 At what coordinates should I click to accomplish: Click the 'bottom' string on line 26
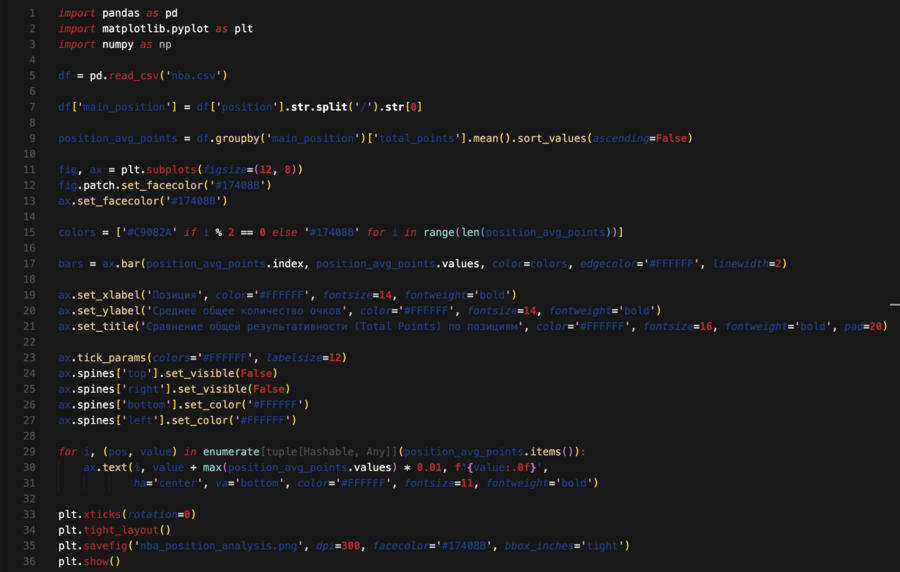pyautogui.click(x=146, y=404)
